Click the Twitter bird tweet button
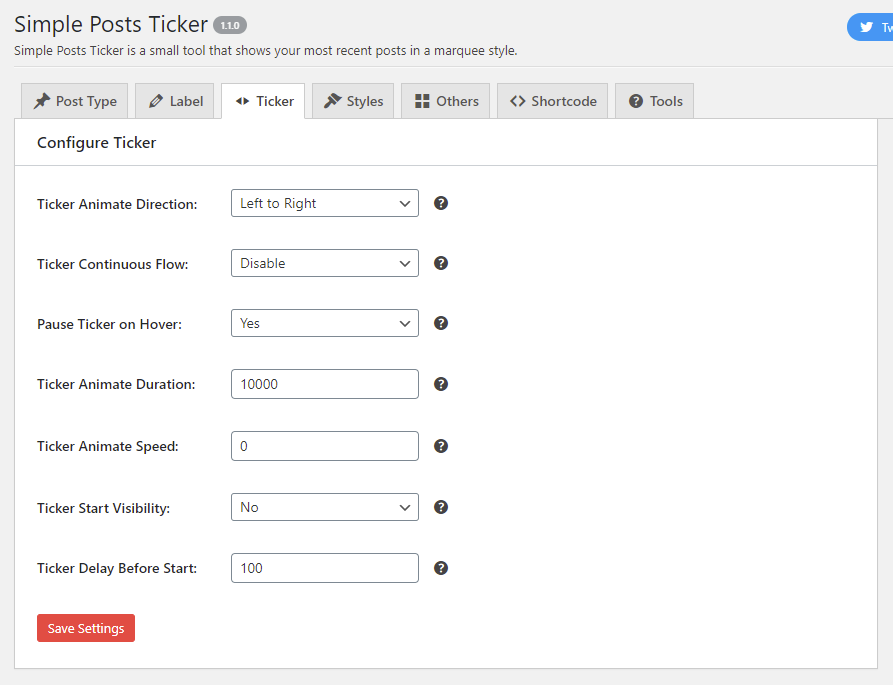Viewport: 893px width, 685px height. [870, 27]
